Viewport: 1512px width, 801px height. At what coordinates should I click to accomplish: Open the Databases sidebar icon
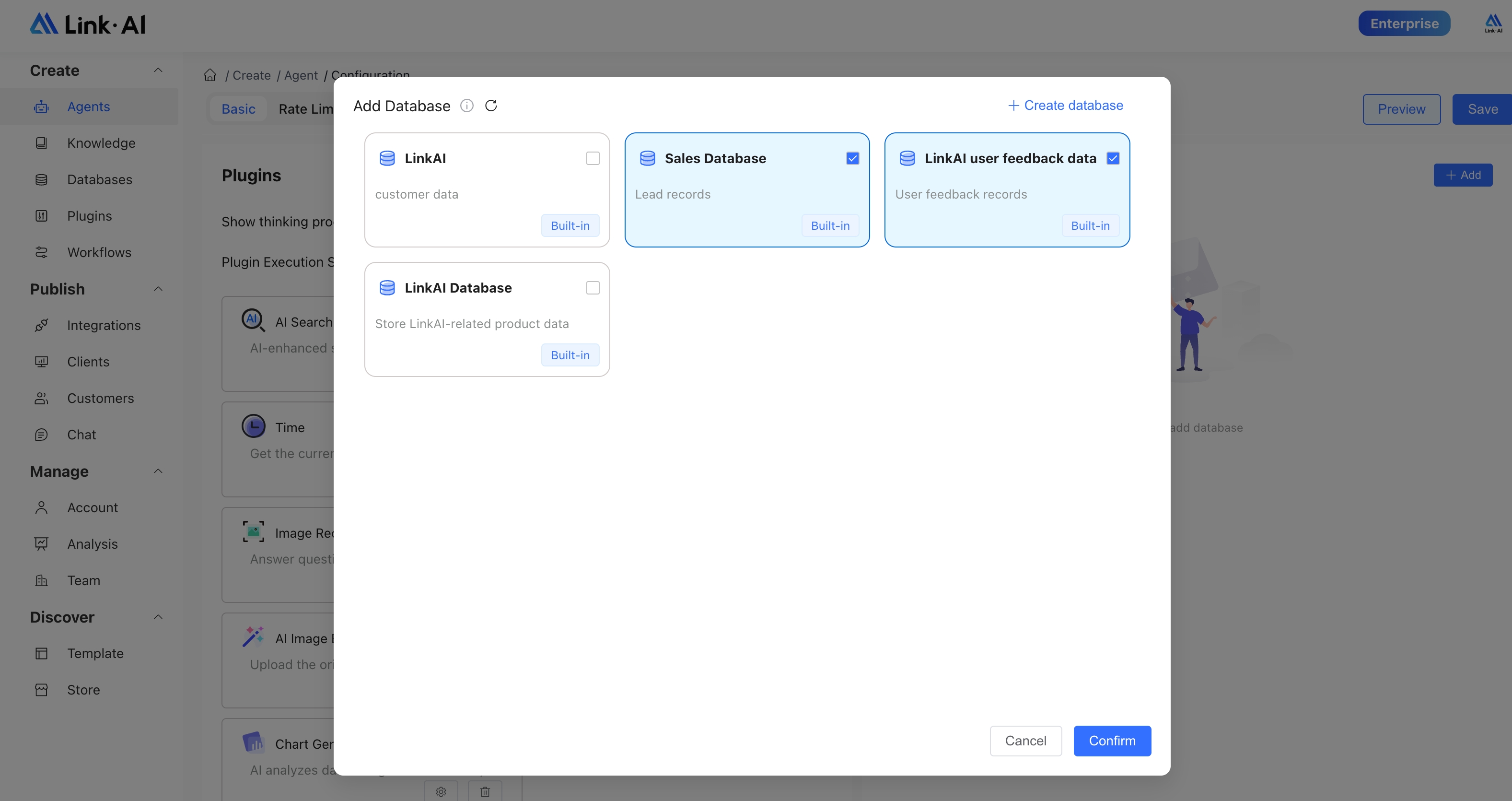pos(41,180)
